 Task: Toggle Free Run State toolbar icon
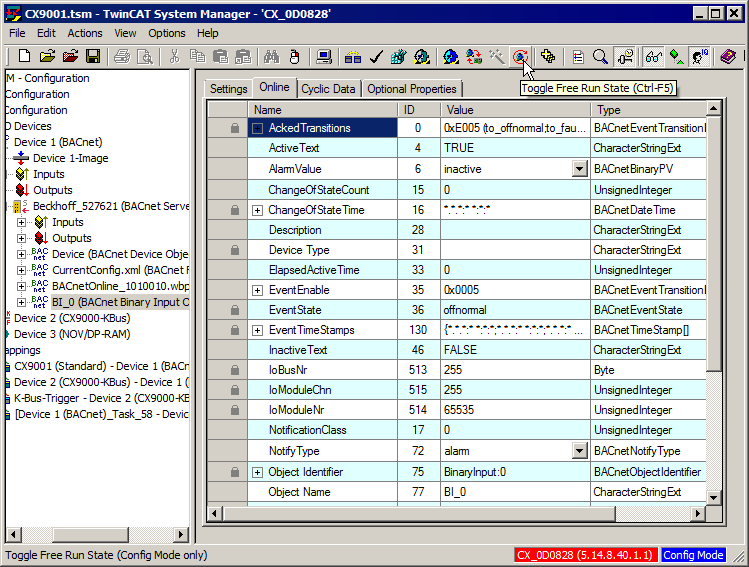(x=520, y=57)
